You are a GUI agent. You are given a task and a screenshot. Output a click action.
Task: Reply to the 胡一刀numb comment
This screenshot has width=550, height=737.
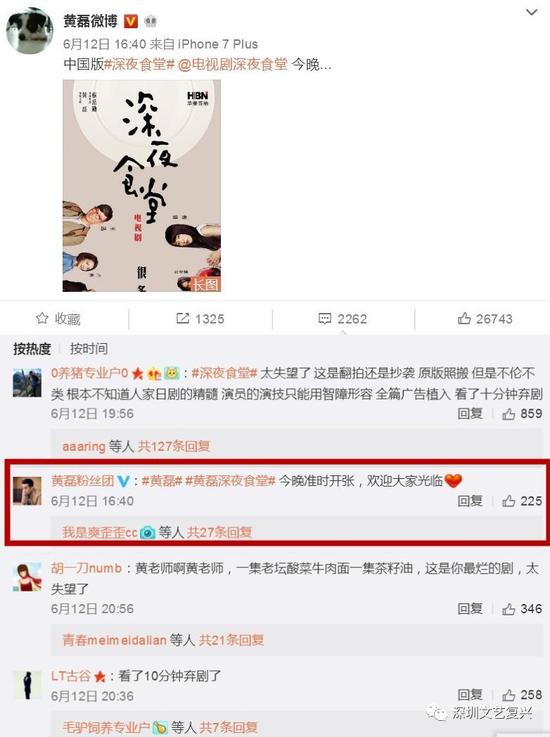pyautogui.click(x=470, y=609)
